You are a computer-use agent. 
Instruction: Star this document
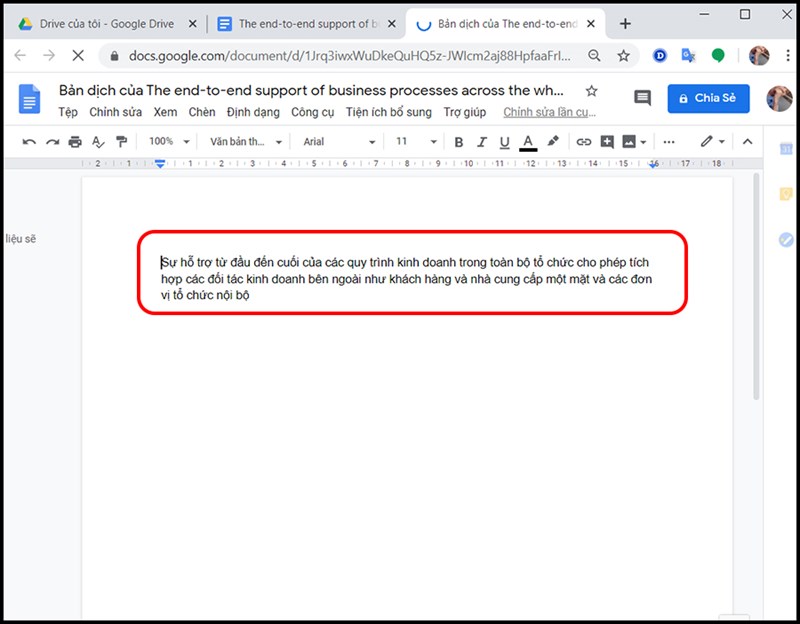point(591,91)
